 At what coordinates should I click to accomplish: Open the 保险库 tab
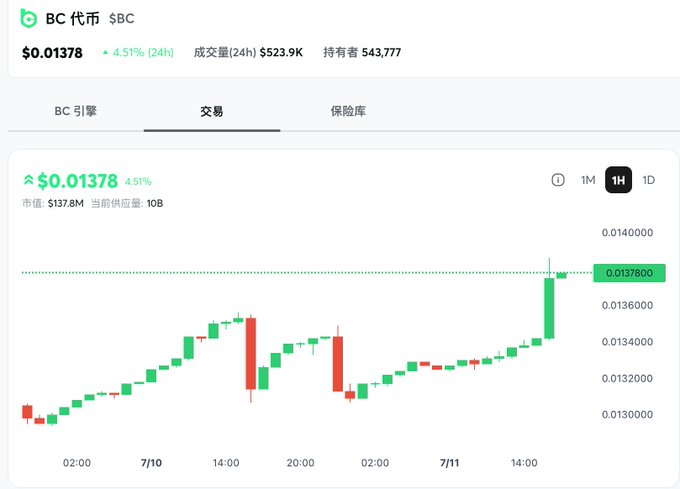(x=348, y=111)
